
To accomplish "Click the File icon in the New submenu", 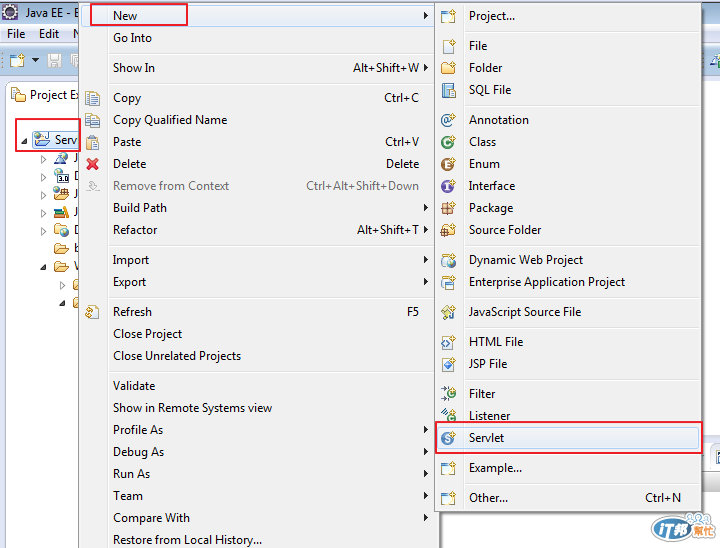I will pyautogui.click(x=448, y=46).
